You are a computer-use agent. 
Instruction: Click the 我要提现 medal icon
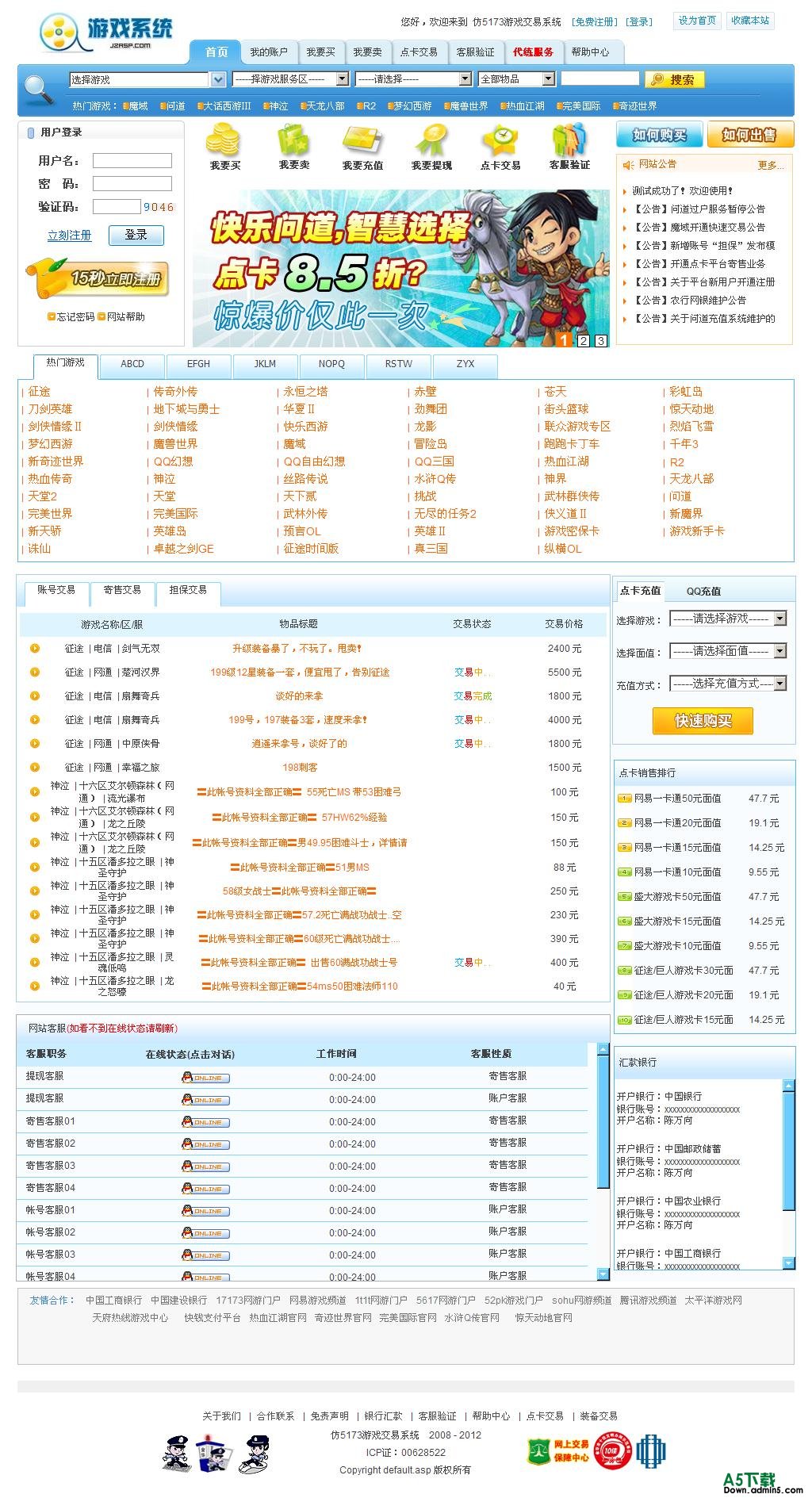point(431,140)
